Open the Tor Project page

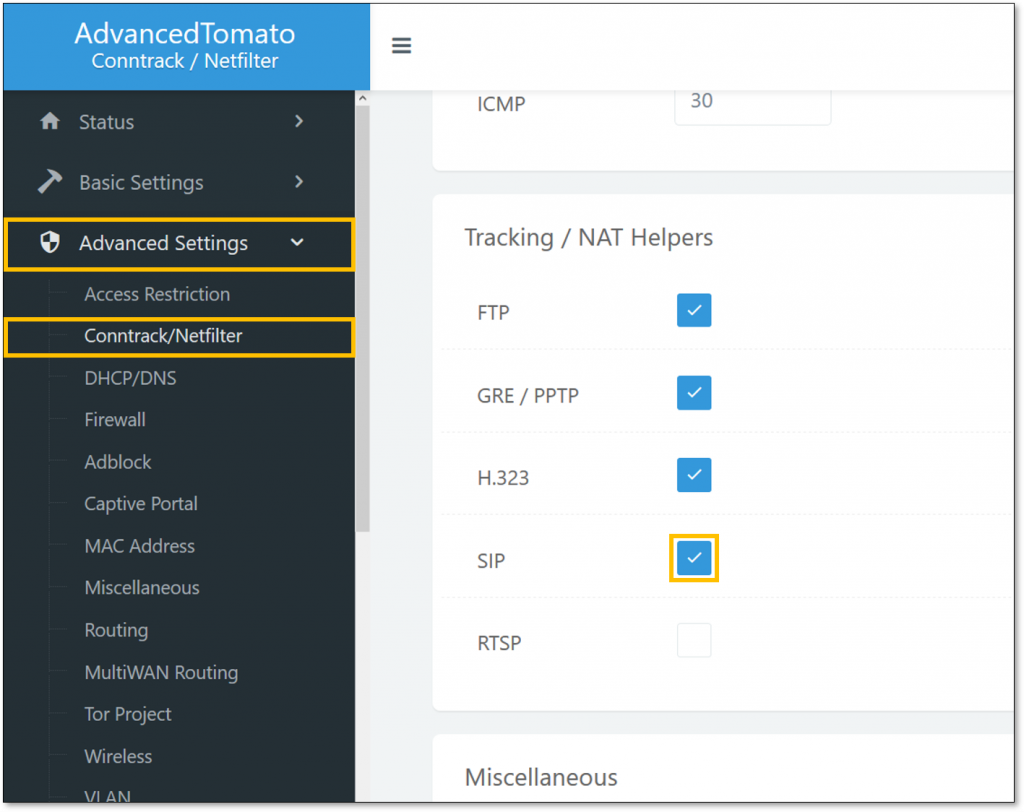[128, 714]
